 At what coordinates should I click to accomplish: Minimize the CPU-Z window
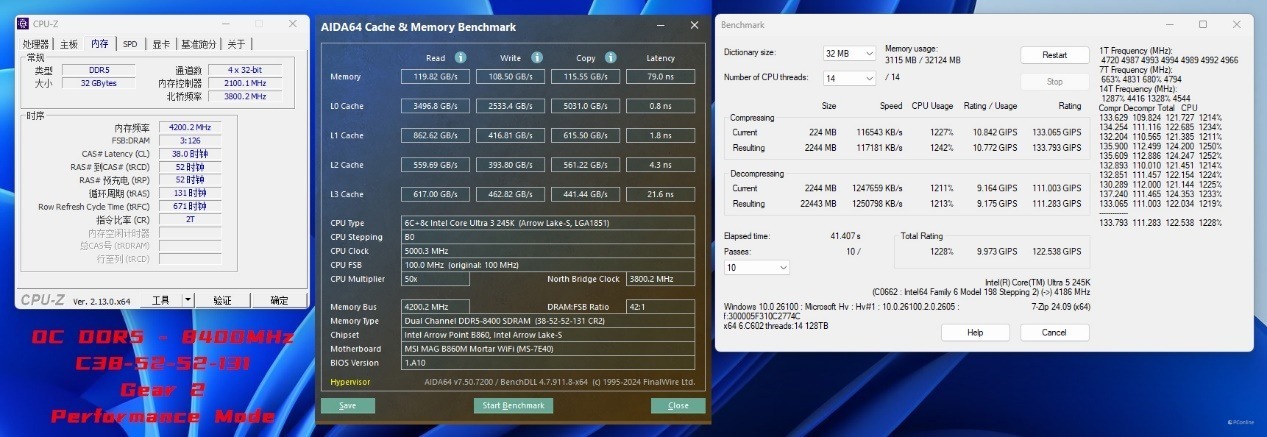click(x=227, y=23)
